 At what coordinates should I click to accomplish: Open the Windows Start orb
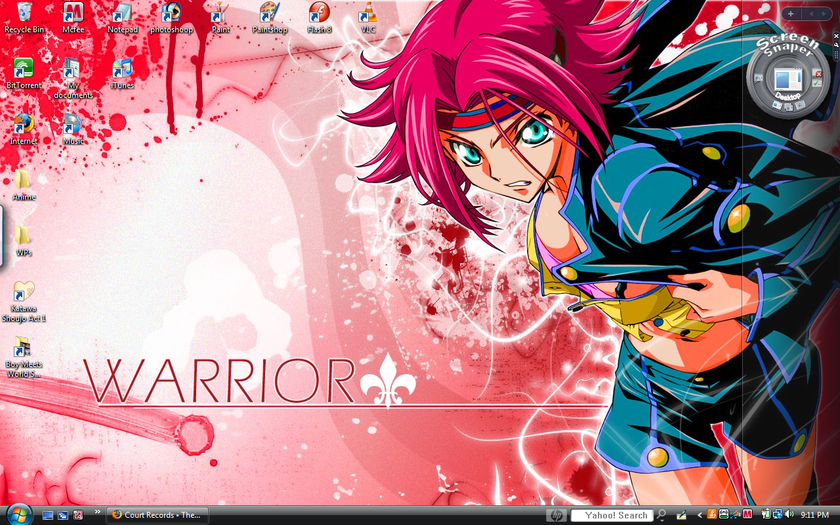click(x=19, y=515)
